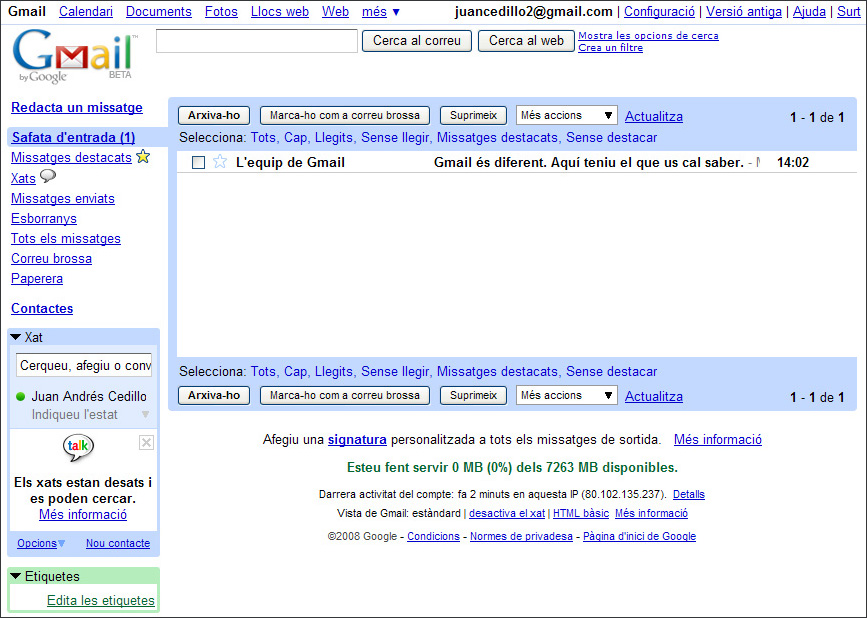
Task: Click the green online status dot
Action: click(x=20, y=397)
